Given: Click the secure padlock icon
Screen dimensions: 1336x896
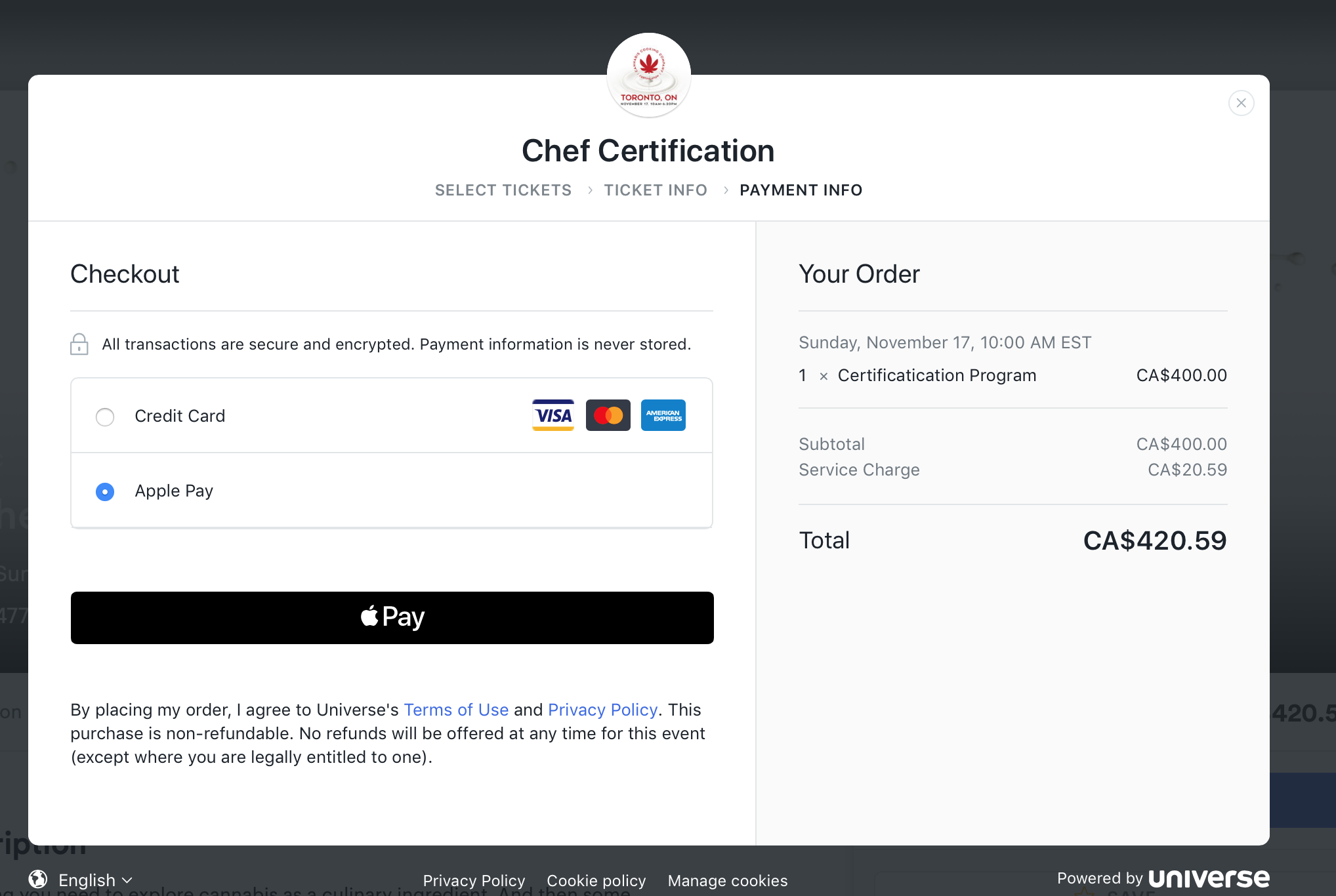Looking at the screenshot, I should click(79, 344).
